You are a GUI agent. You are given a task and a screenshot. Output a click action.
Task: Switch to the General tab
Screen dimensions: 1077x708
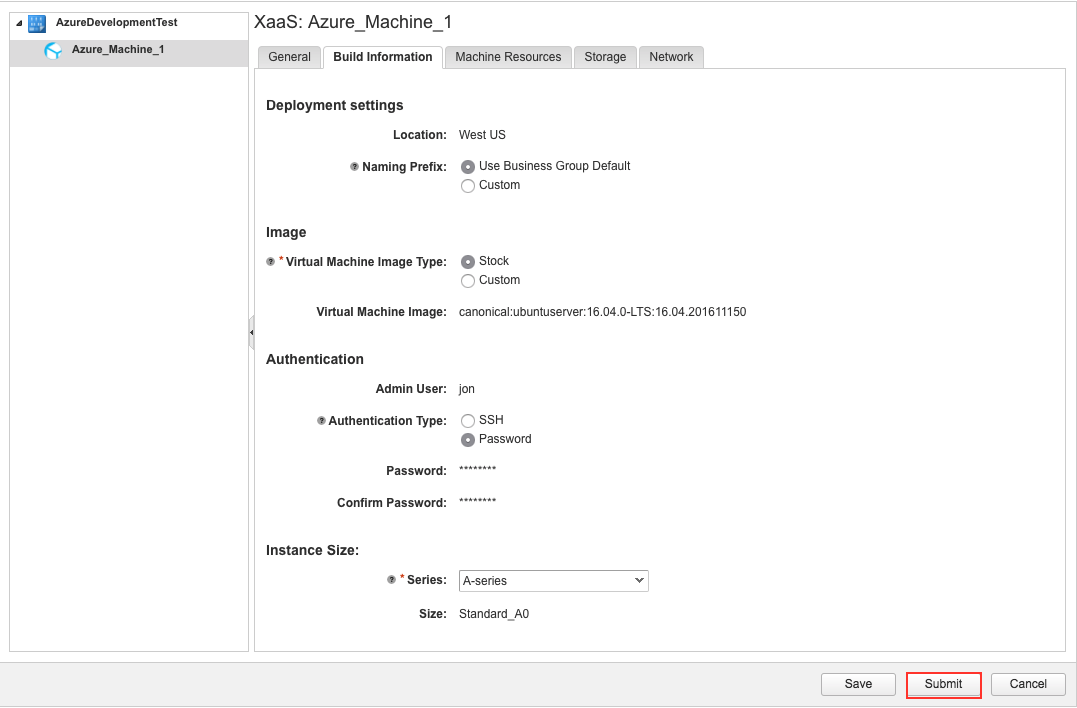[289, 57]
